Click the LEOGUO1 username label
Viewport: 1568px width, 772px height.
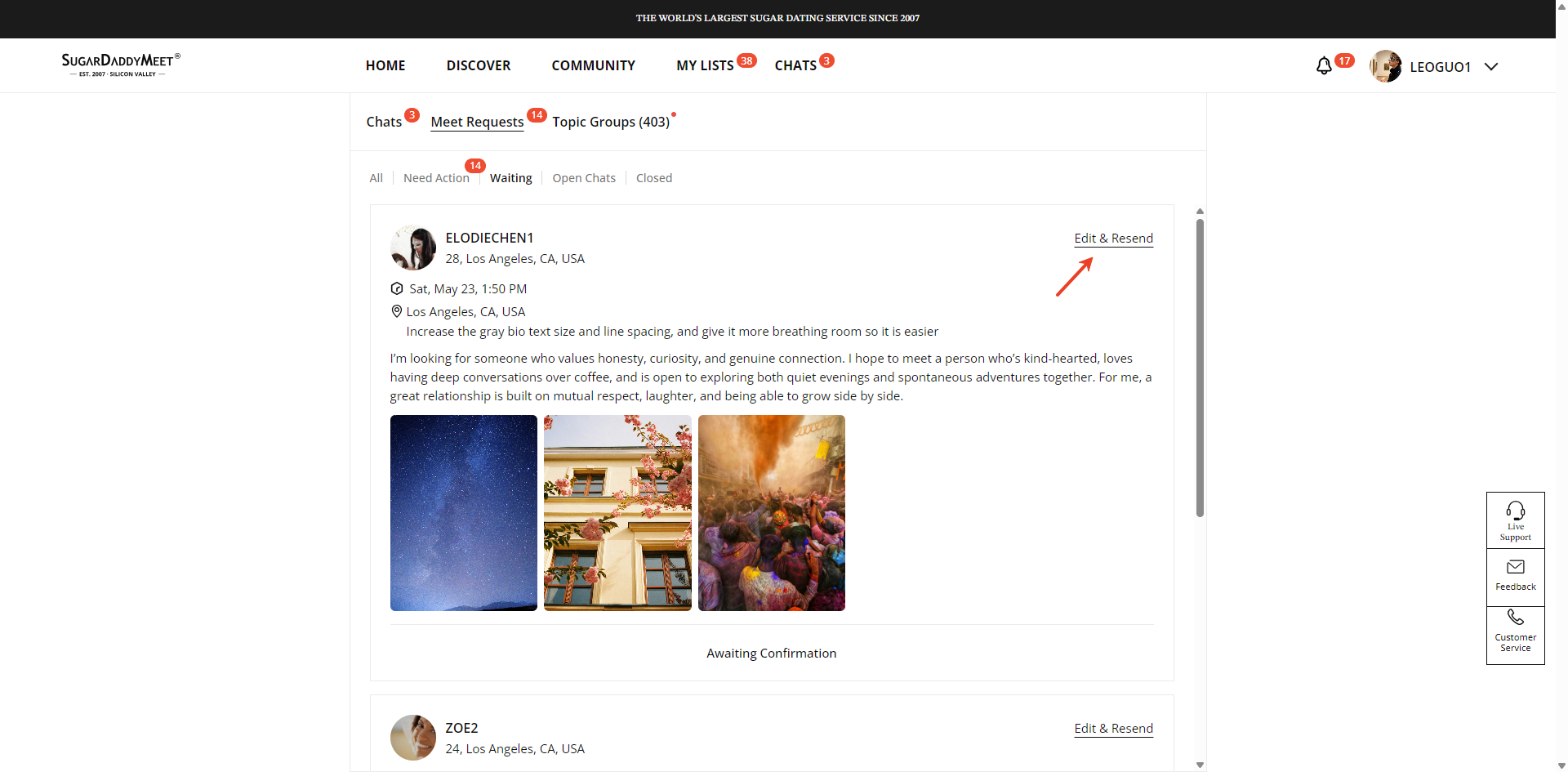tap(1441, 67)
